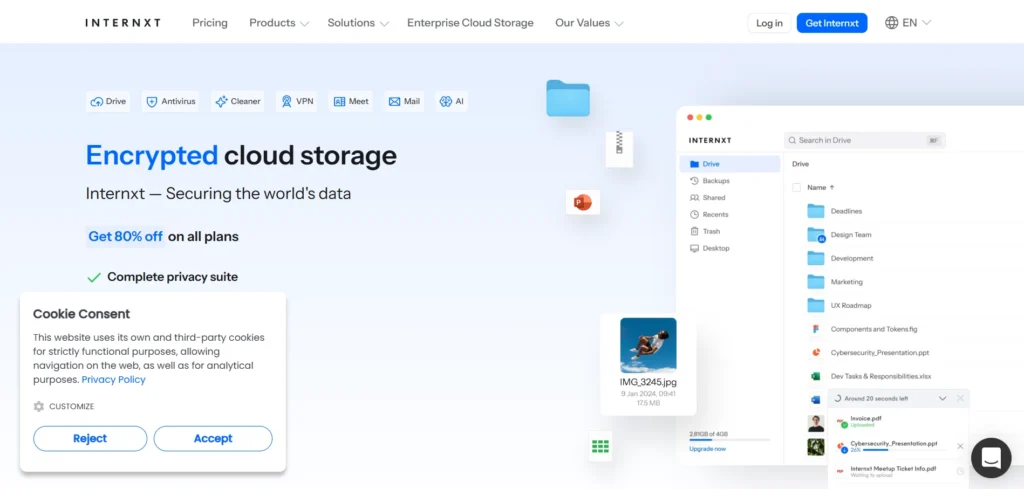Click the Word document icon in the file list
This screenshot has height=489, width=1024.
click(x=816, y=400)
